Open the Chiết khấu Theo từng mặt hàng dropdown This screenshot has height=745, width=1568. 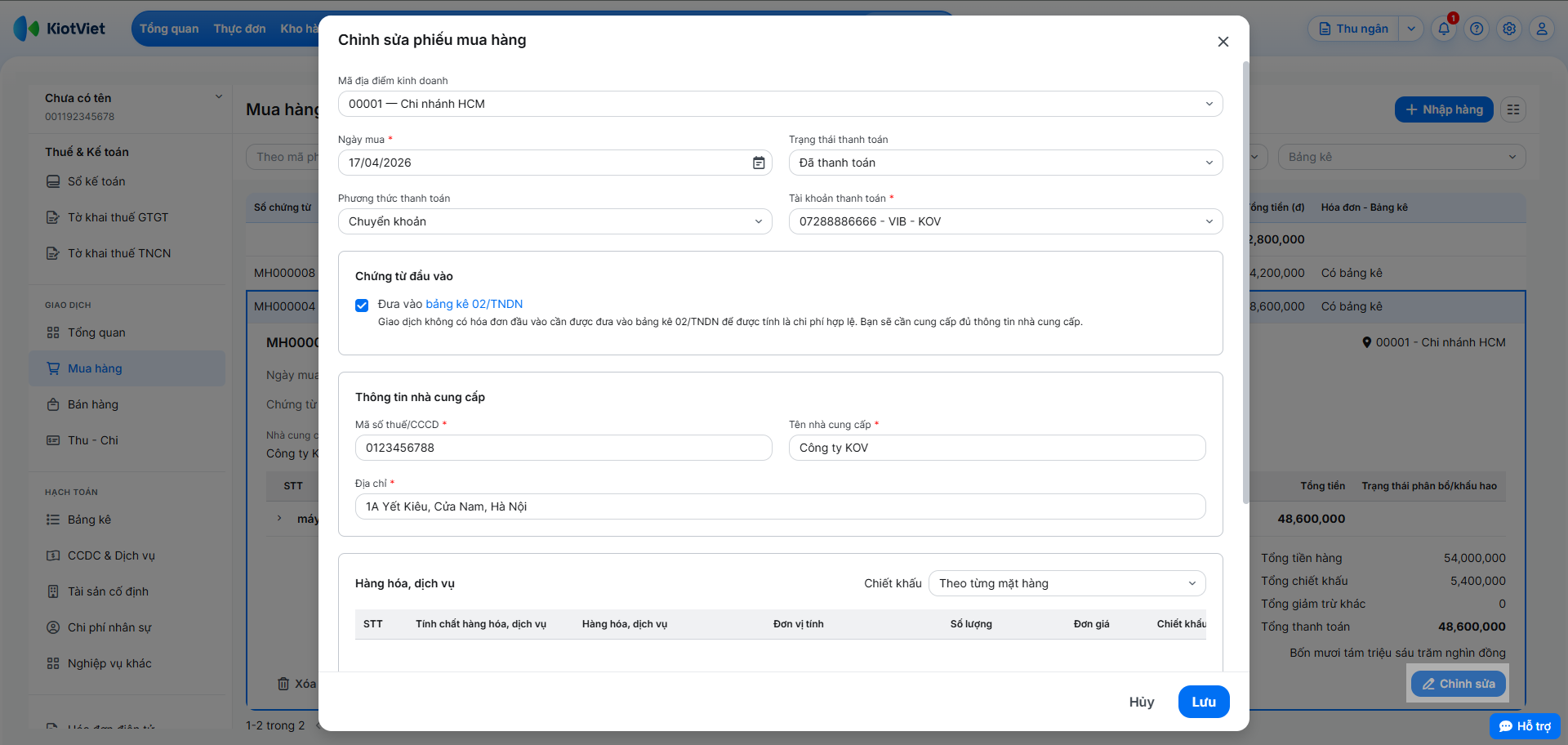click(1067, 583)
